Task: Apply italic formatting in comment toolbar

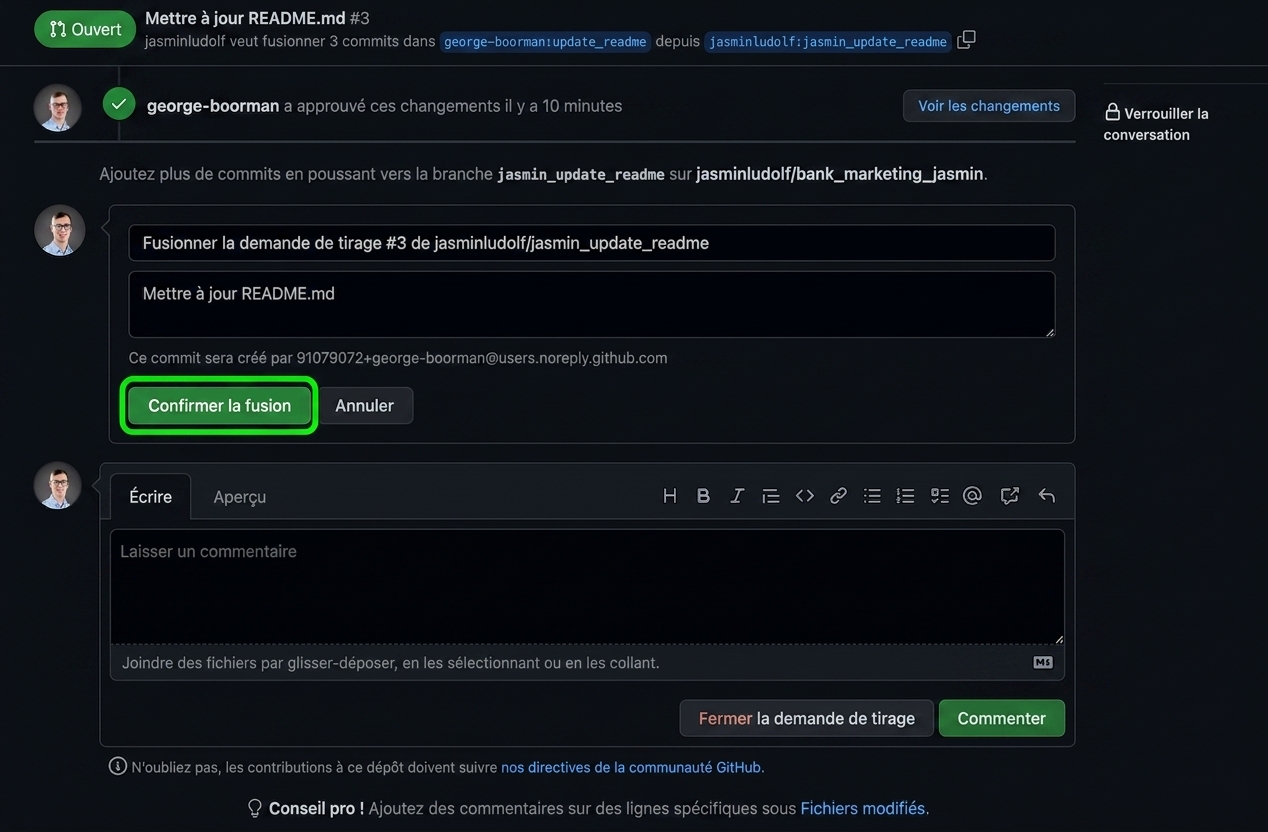Action: click(x=737, y=496)
